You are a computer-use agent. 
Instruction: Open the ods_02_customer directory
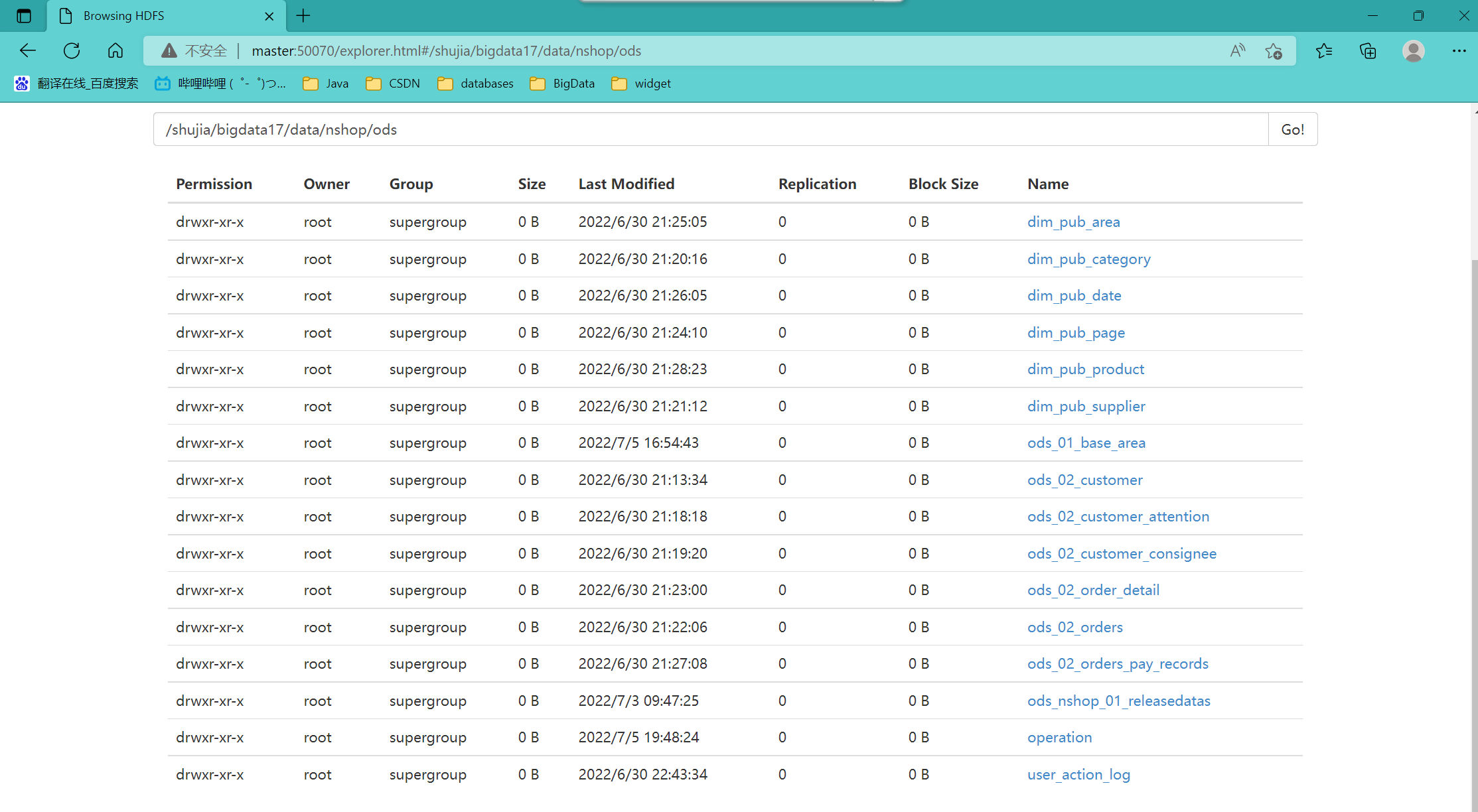(1085, 480)
